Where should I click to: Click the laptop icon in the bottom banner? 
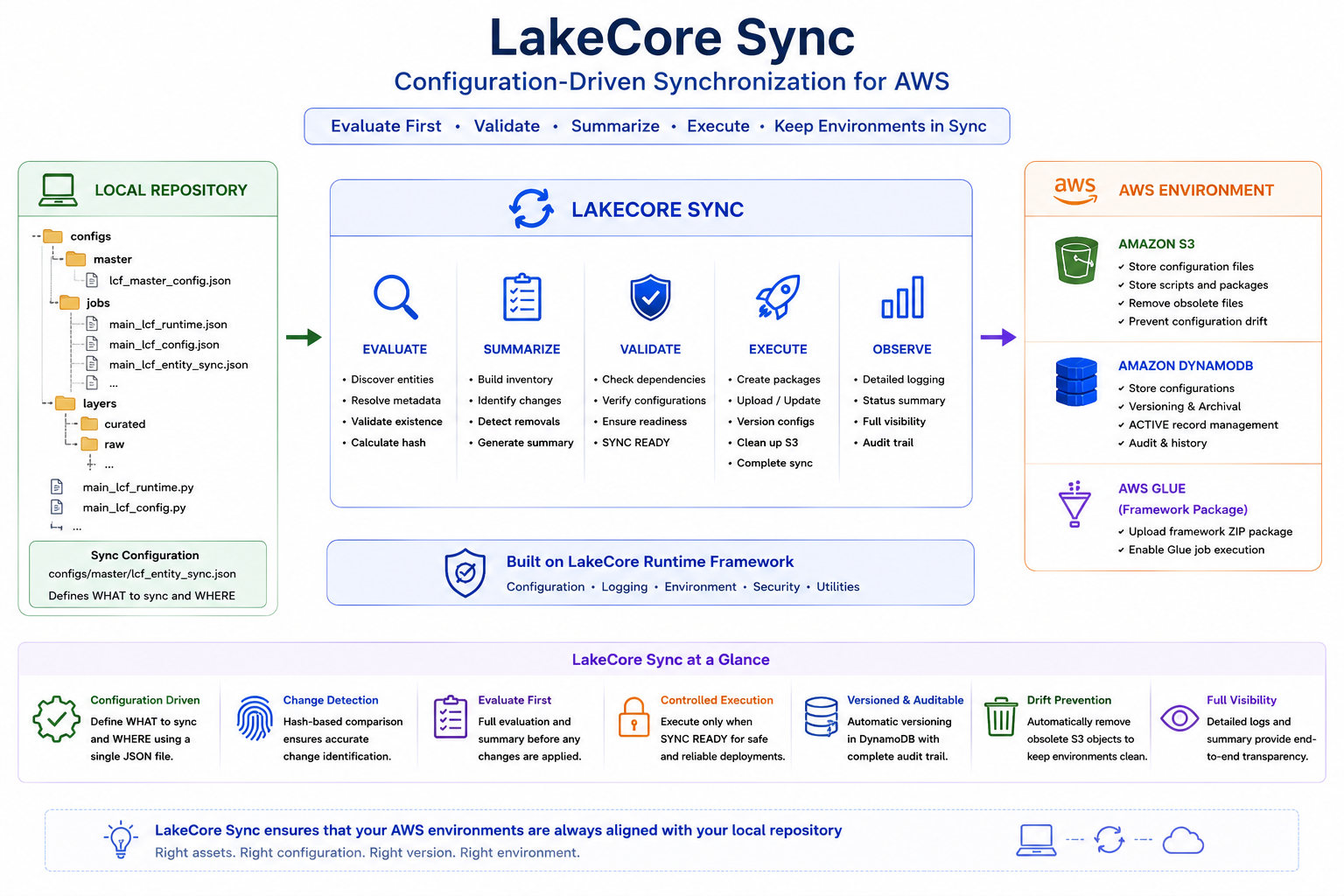coord(1037,841)
